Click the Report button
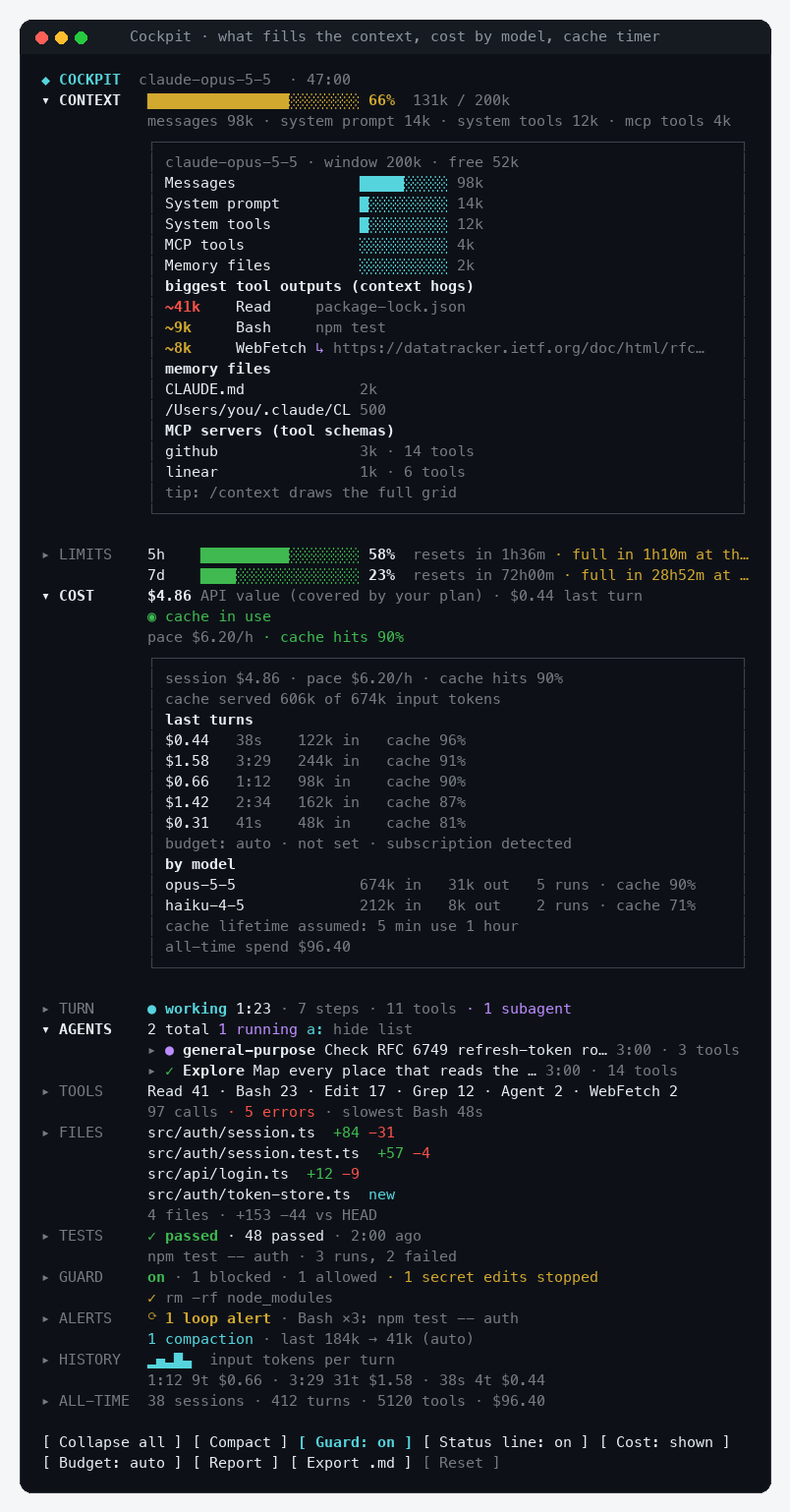790x1512 pixels. [236, 1463]
